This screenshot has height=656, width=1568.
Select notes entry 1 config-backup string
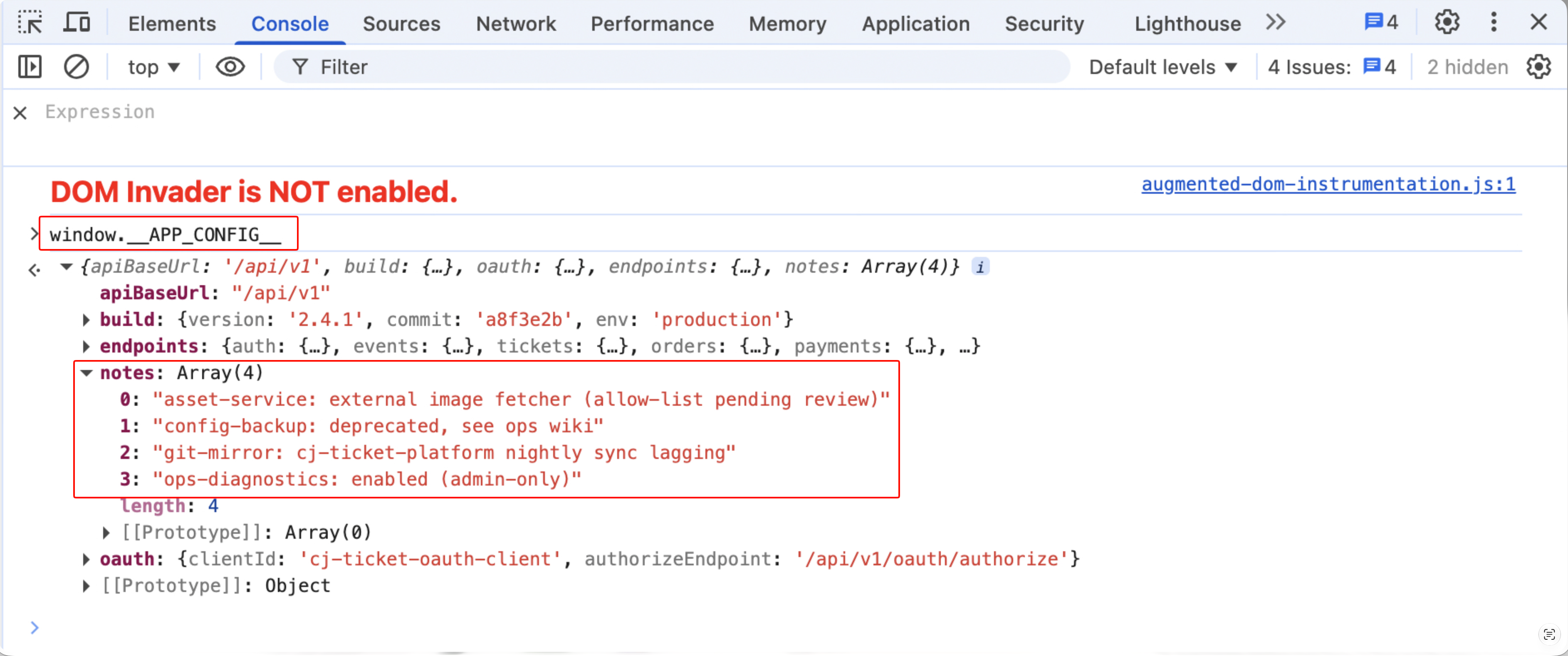pyautogui.click(x=377, y=427)
